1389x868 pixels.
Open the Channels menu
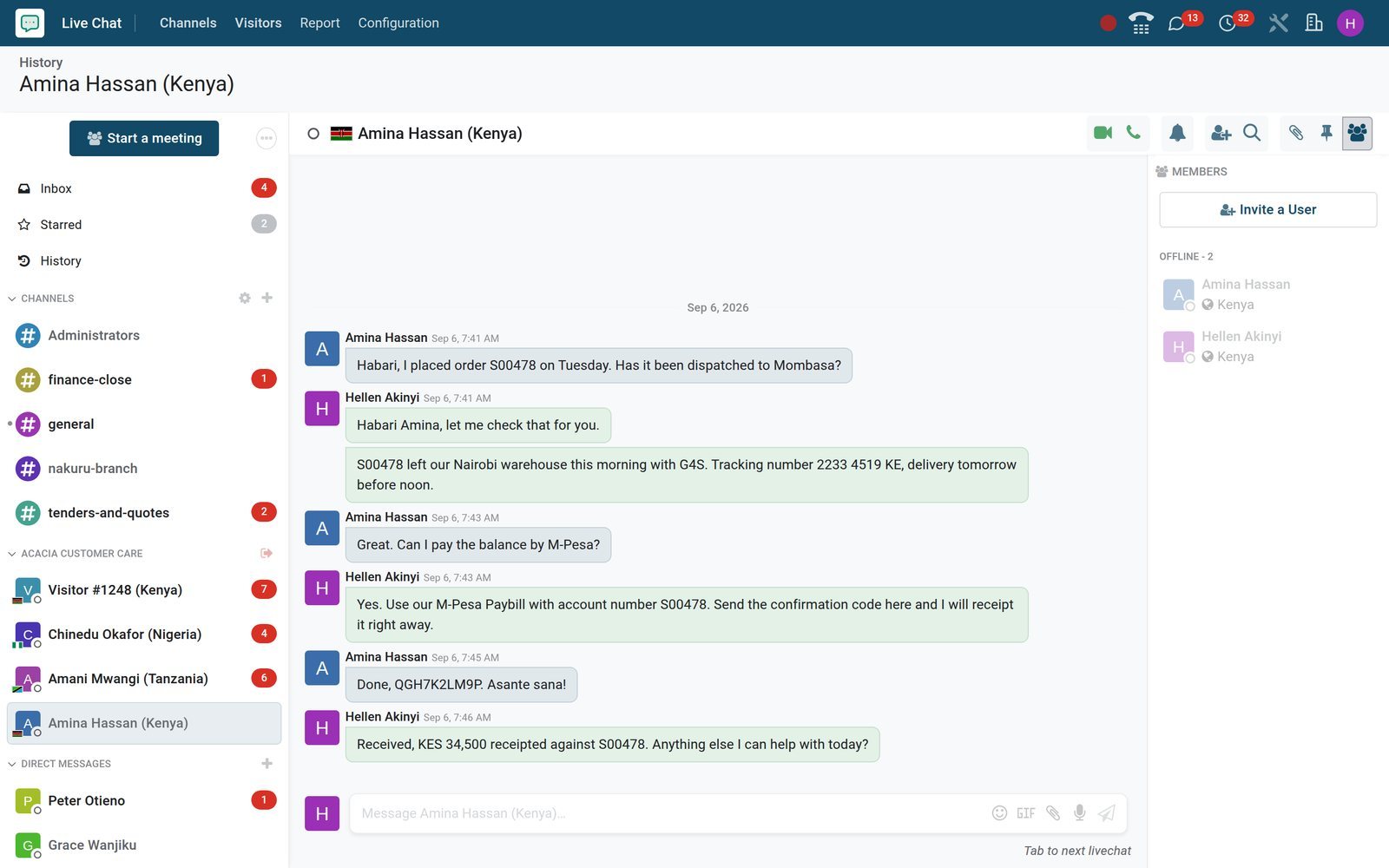coord(188,23)
